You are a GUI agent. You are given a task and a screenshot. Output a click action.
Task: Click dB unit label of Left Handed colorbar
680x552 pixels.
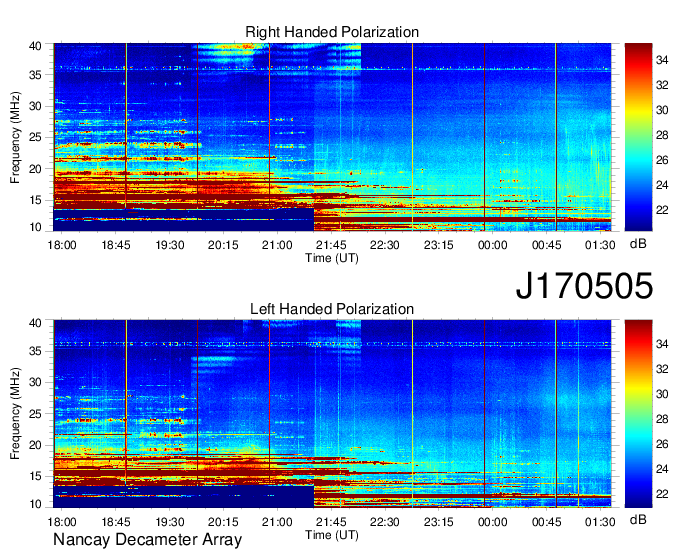click(x=638, y=519)
